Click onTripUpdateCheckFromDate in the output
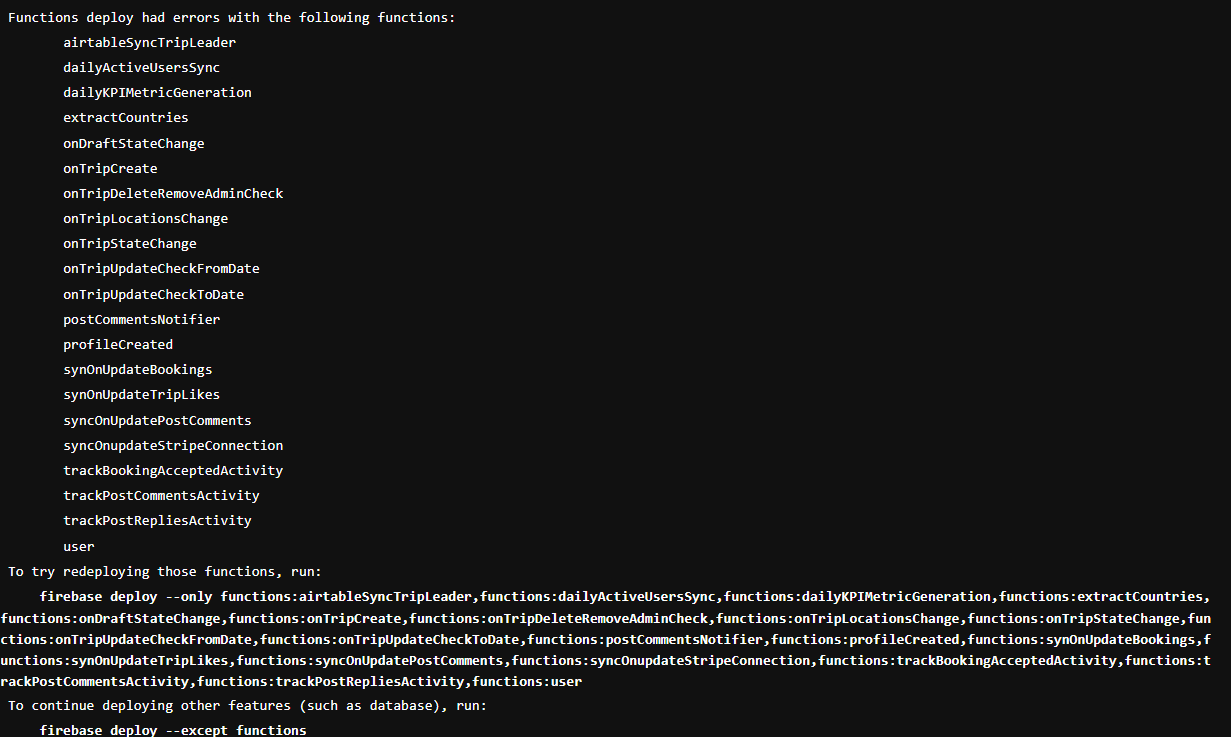Screen dimensions: 1231x737 click(161, 268)
